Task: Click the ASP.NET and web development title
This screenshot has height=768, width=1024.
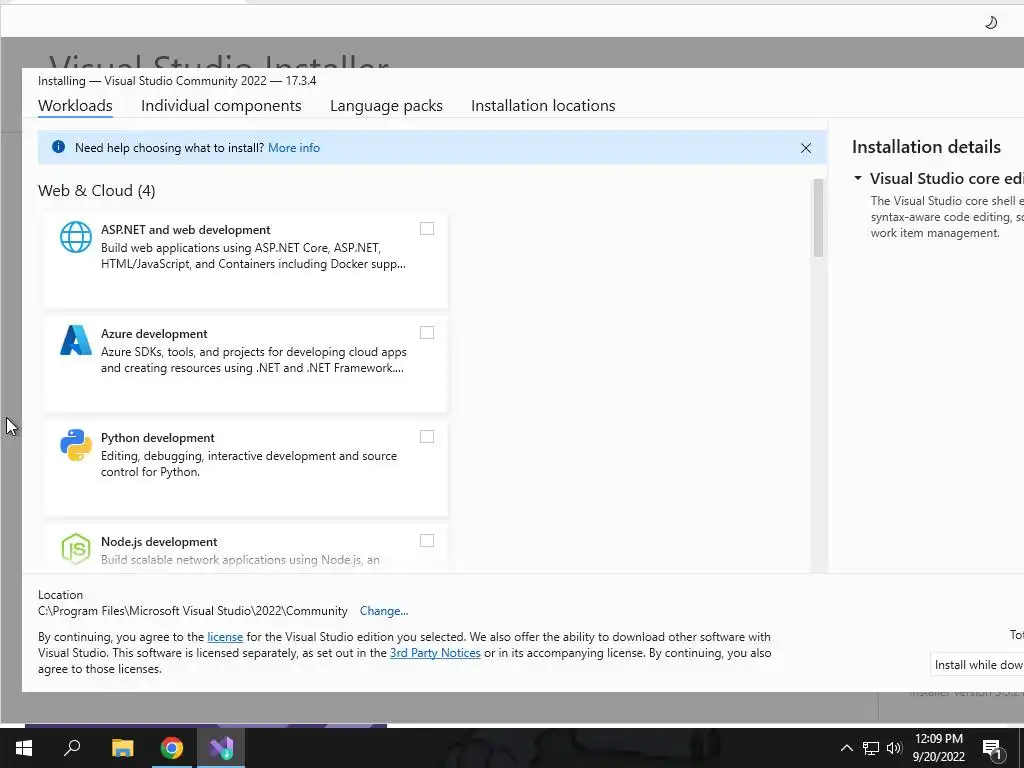Action: pos(185,230)
